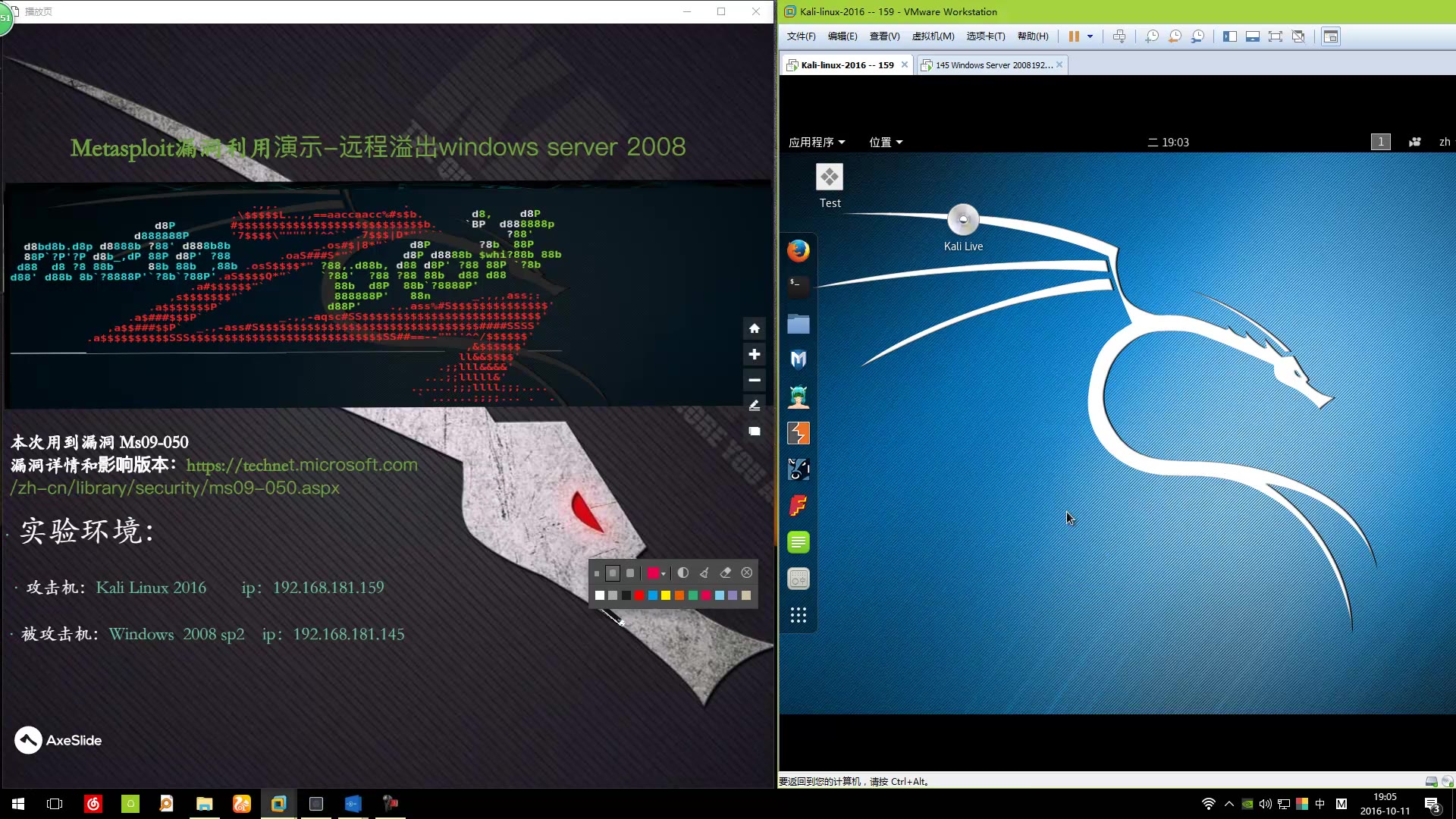
Task: Close the Kali-linux-2016 -- 159 tab
Action: click(x=904, y=65)
